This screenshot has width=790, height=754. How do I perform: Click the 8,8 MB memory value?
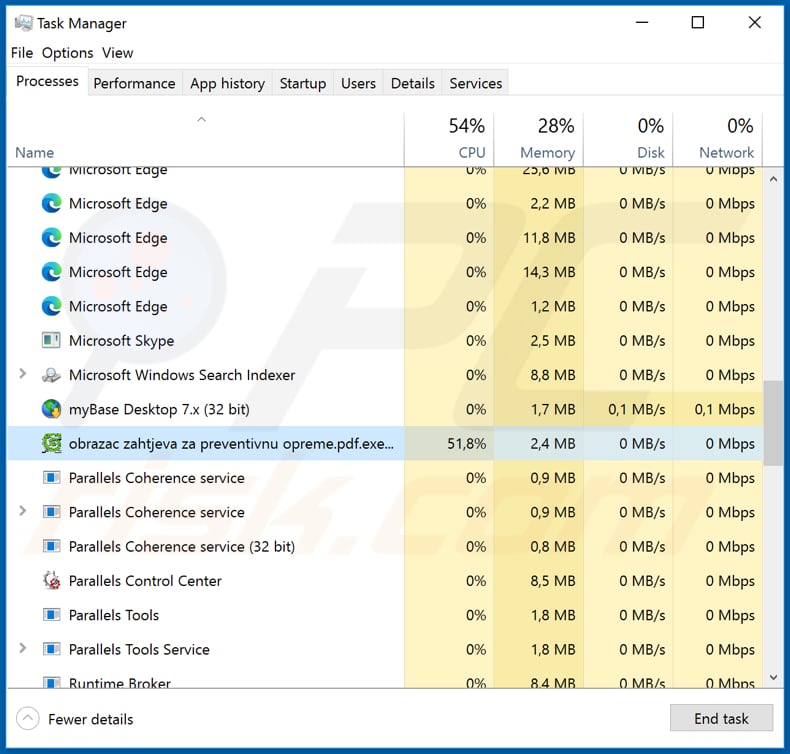pos(553,375)
